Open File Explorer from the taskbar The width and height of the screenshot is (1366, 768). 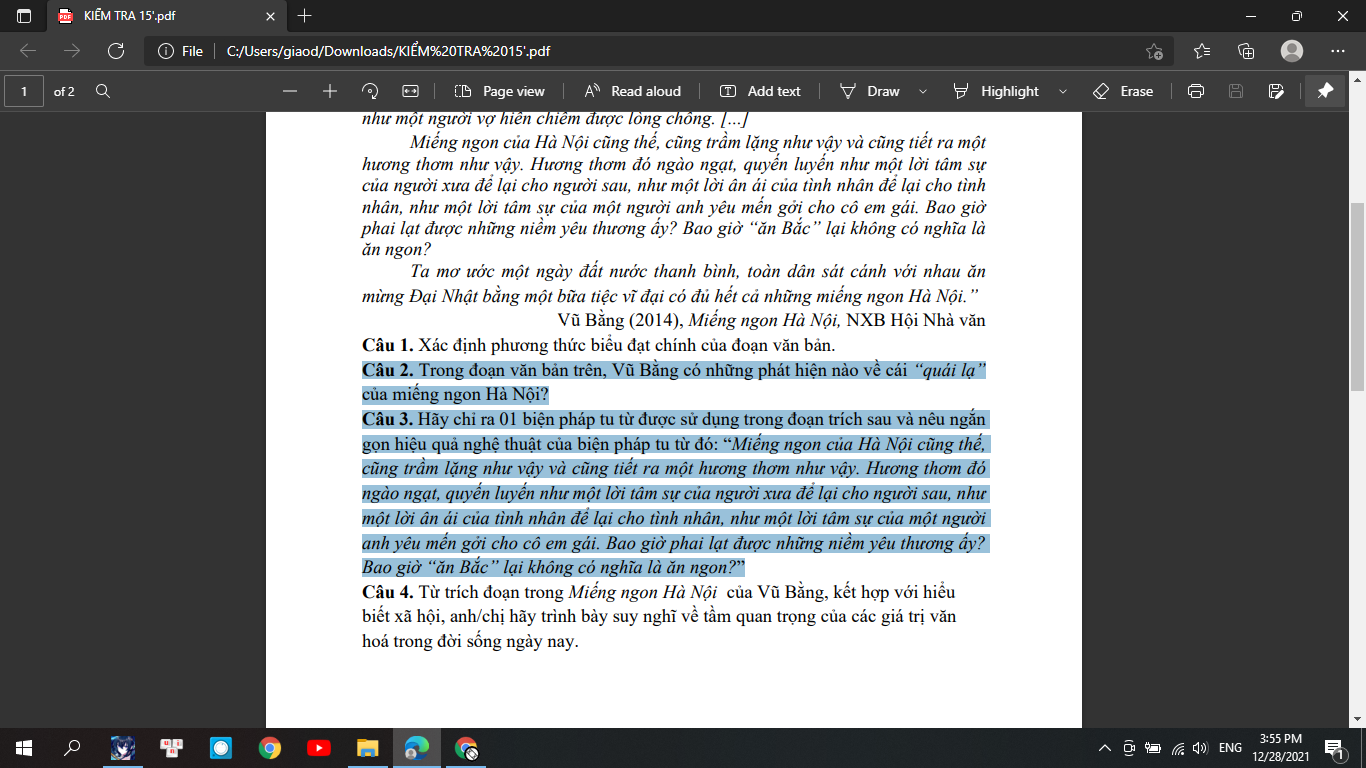point(368,747)
